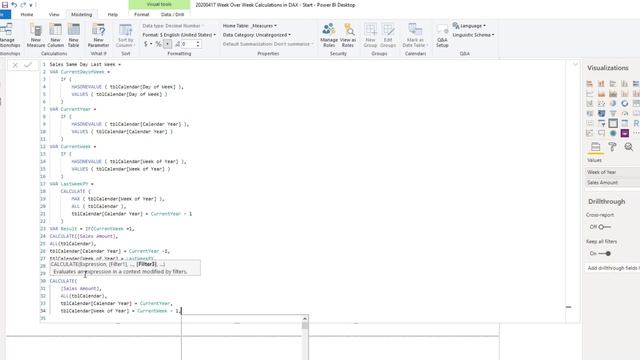The image size is (640, 360).
Task: Open the Data type dropdown
Action: (x=173, y=26)
